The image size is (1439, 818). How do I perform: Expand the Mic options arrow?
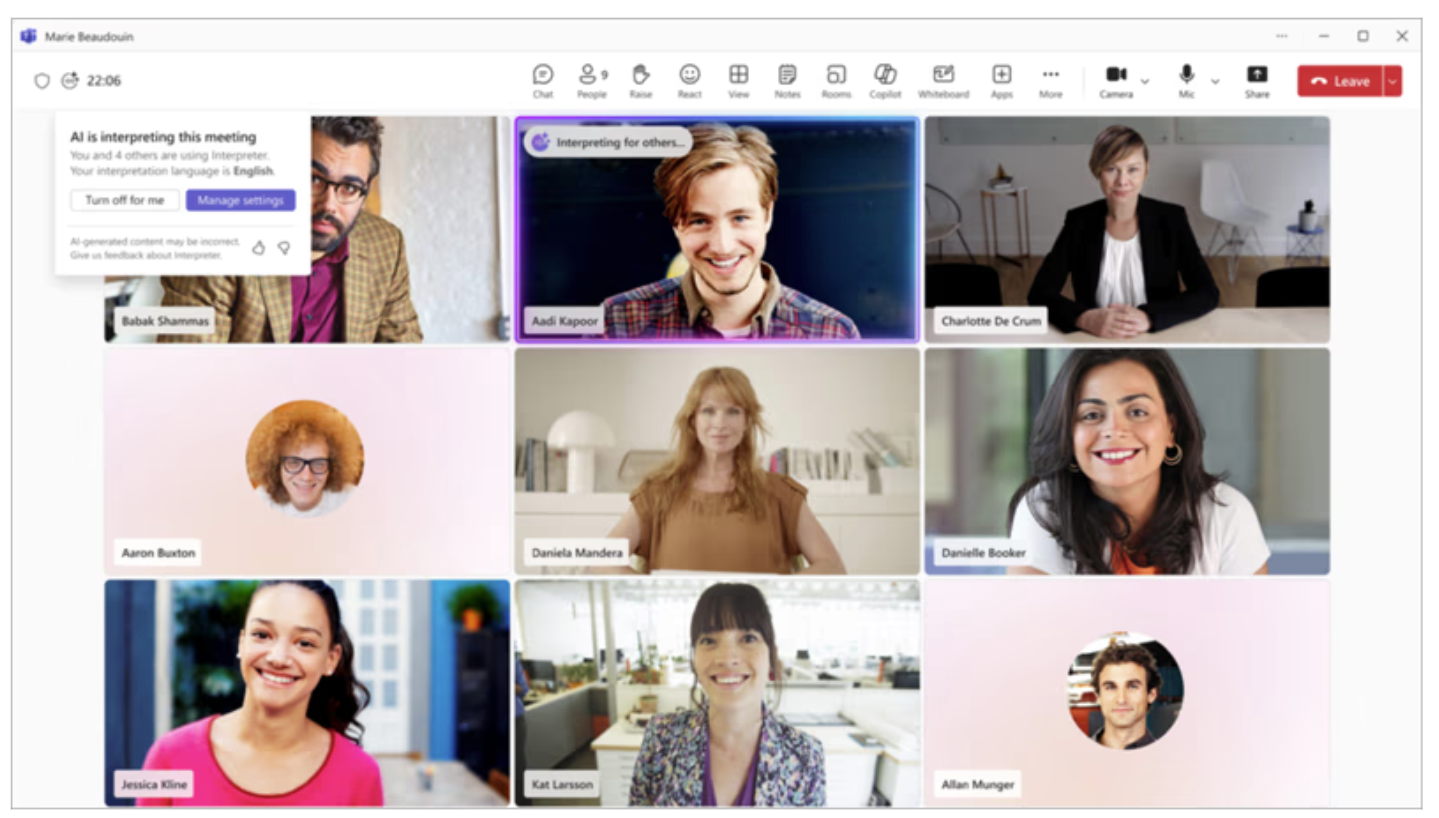click(1215, 81)
